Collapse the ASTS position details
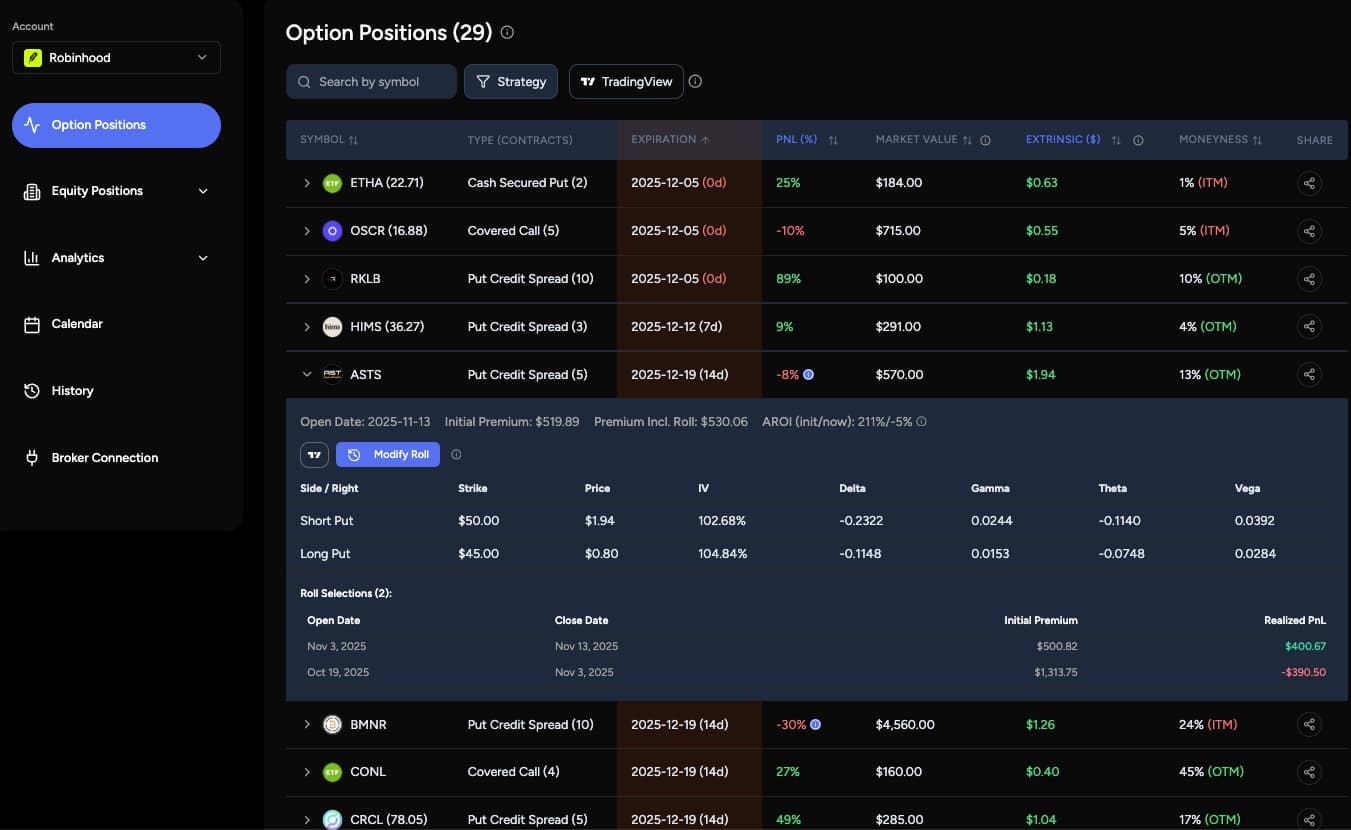The height and width of the screenshot is (830, 1351). (x=307, y=374)
